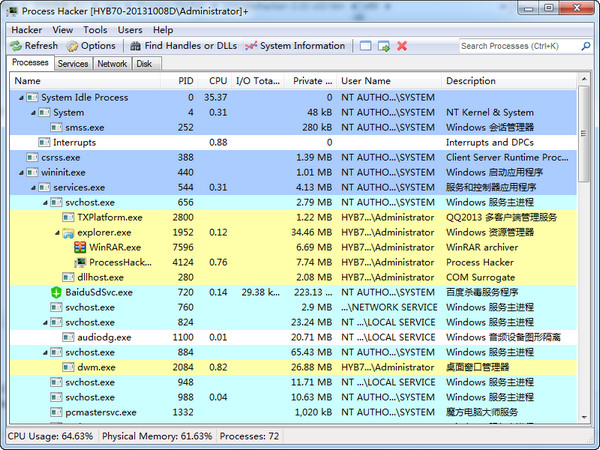Collapse the wininit.exe process tree
This screenshot has width=600, height=450.
(x=20, y=172)
